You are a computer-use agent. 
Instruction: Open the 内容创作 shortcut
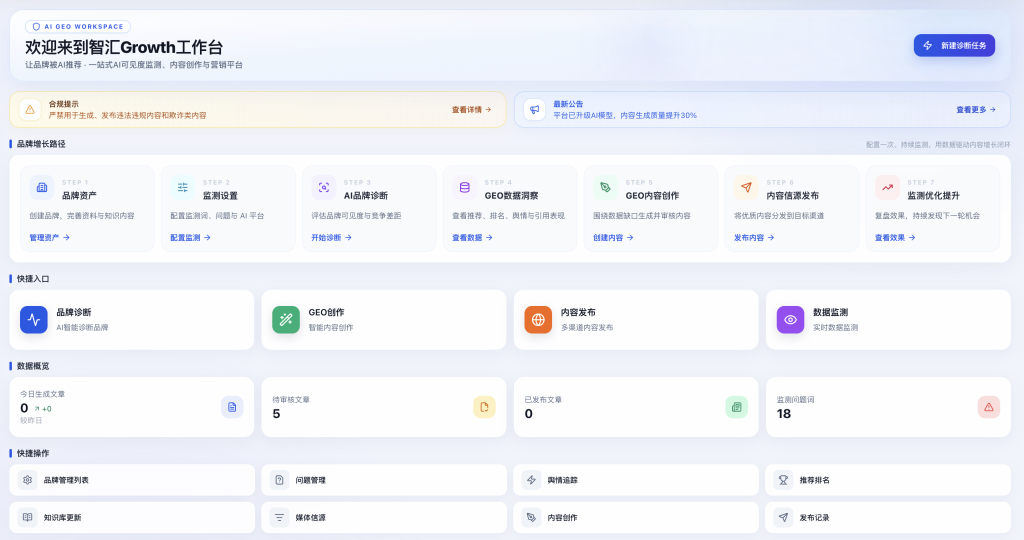click(x=636, y=517)
